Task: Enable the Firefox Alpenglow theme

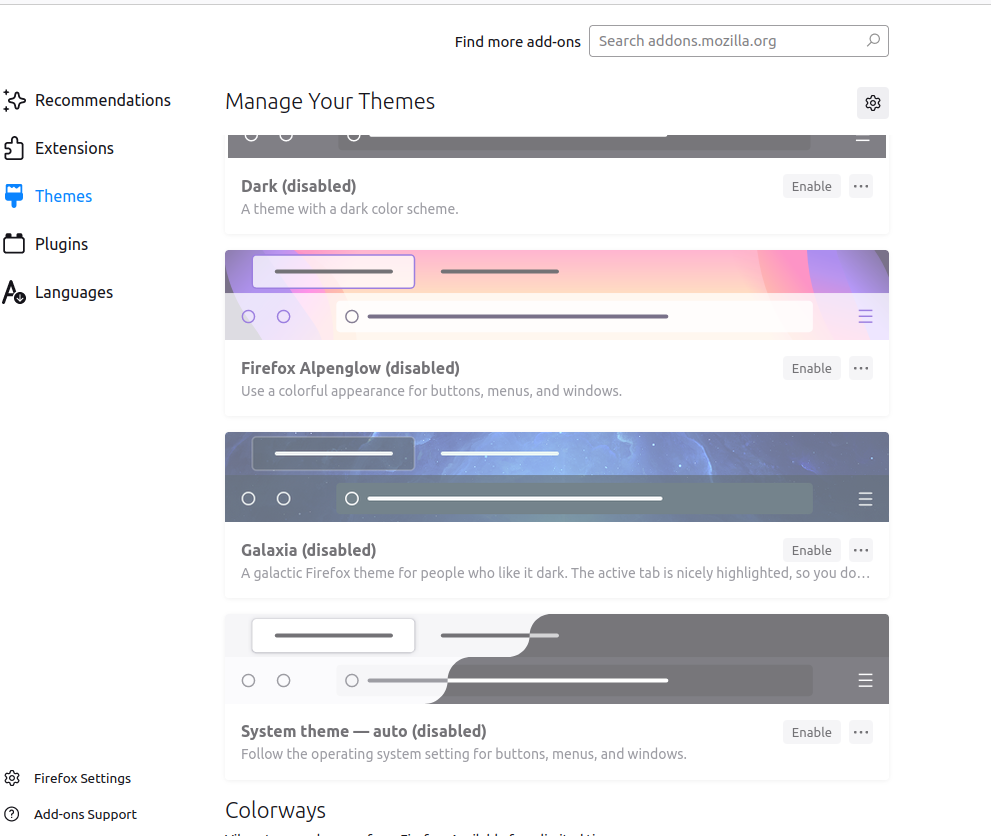Action: coord(812,368)
